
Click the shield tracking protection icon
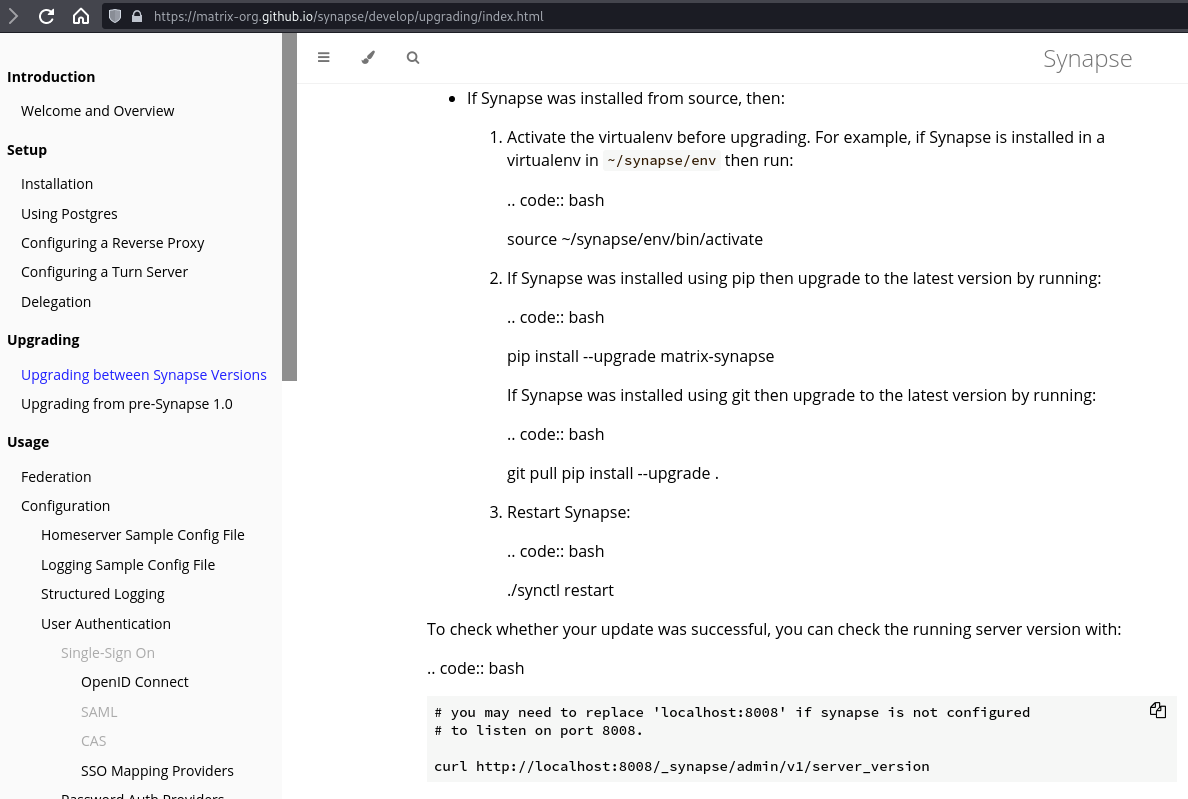point(115,16)
